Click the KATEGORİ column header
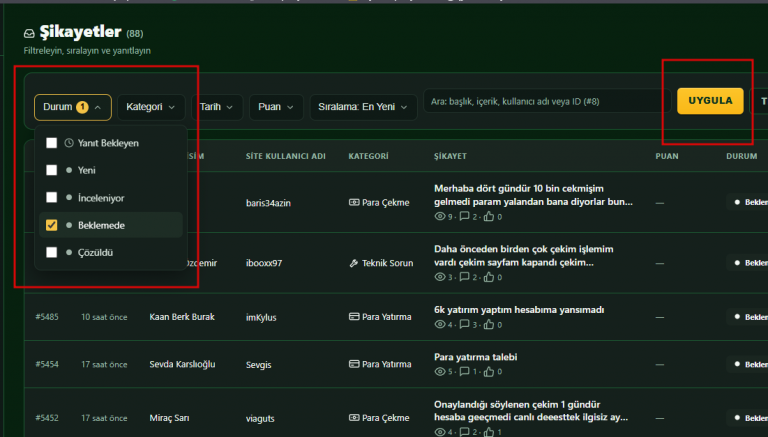Screen dimensions: 768x437 368,156
